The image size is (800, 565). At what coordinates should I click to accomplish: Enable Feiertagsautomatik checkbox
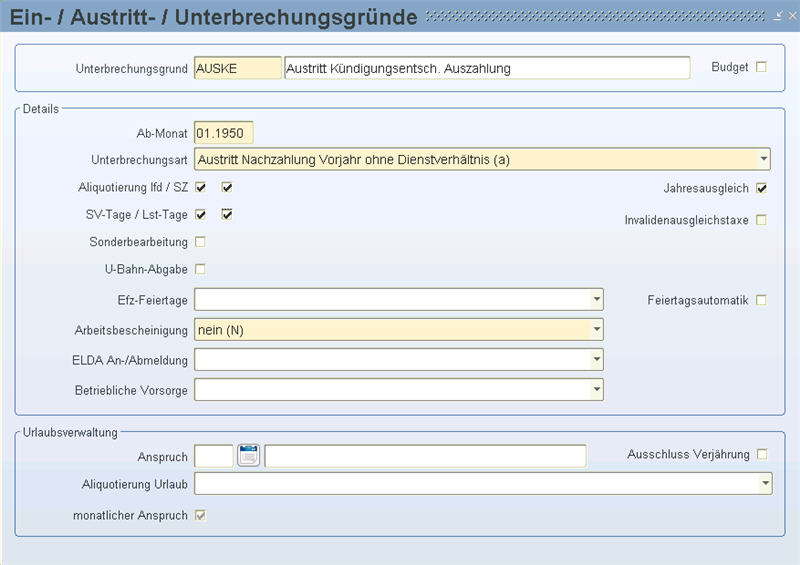(x=761, y=300)
